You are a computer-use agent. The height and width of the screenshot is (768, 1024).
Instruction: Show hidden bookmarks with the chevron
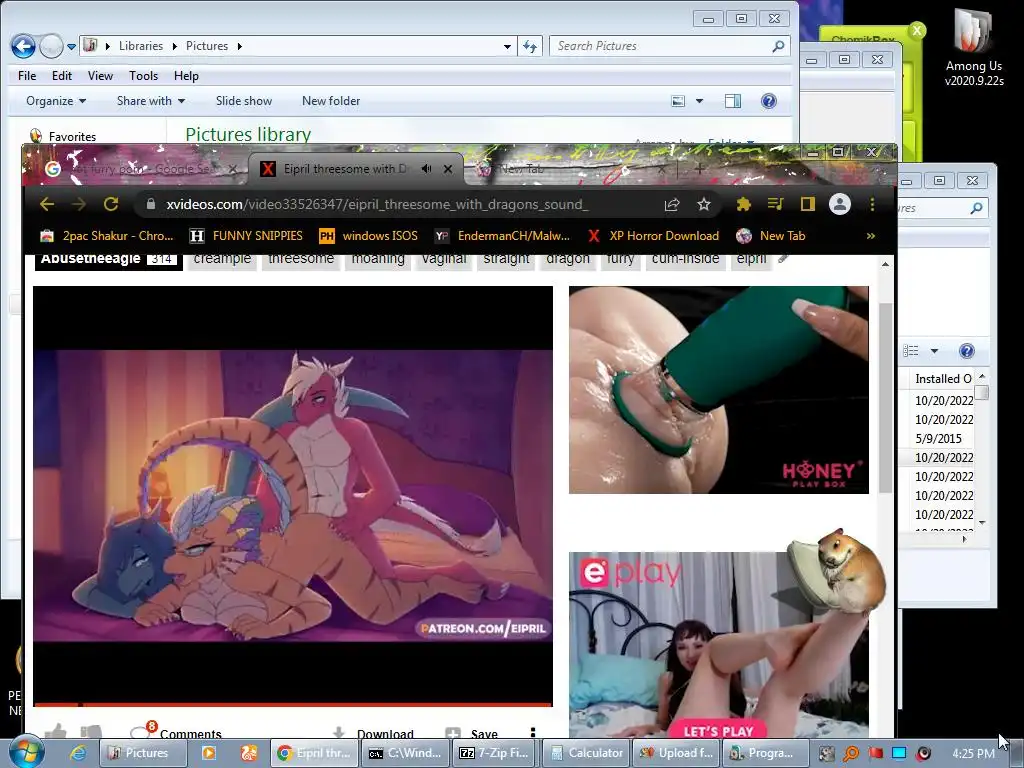(871, 236)
